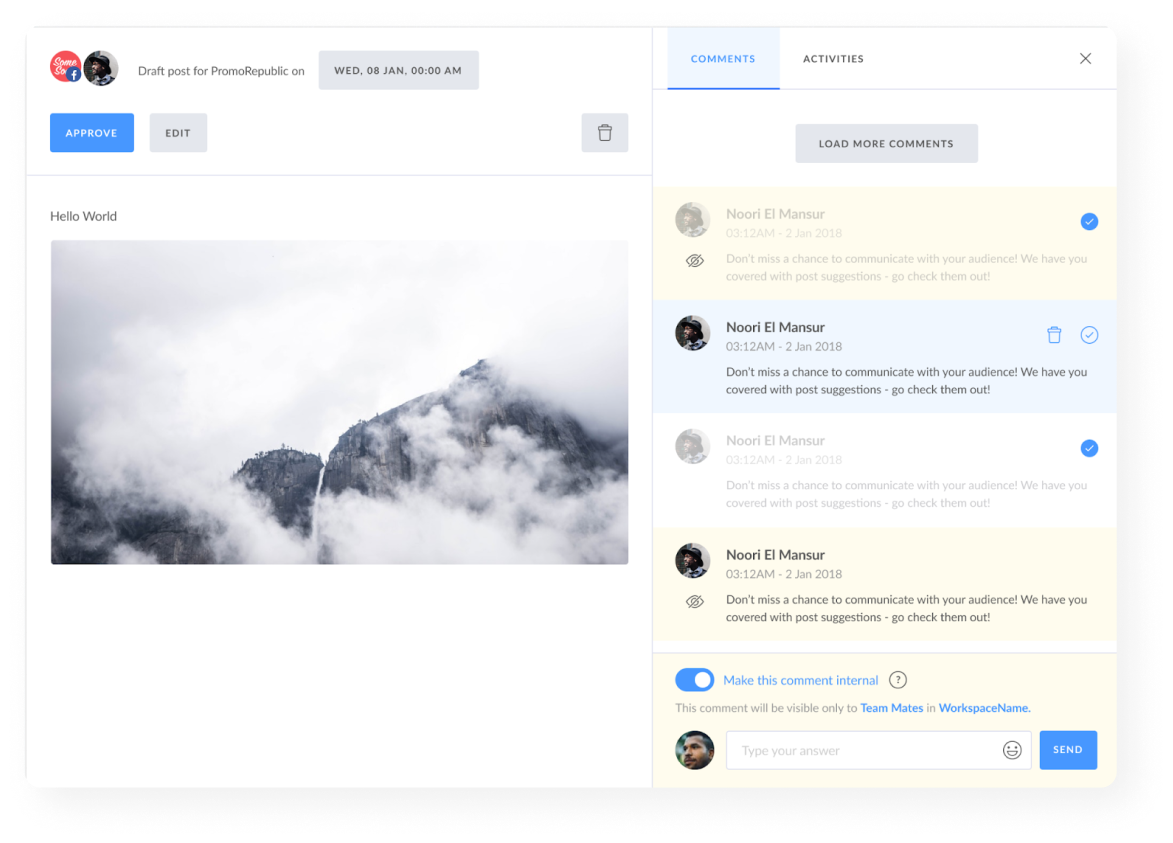Switch to the Activities tab
Screen dimensions: 1173x843
(x=832, y=59)
